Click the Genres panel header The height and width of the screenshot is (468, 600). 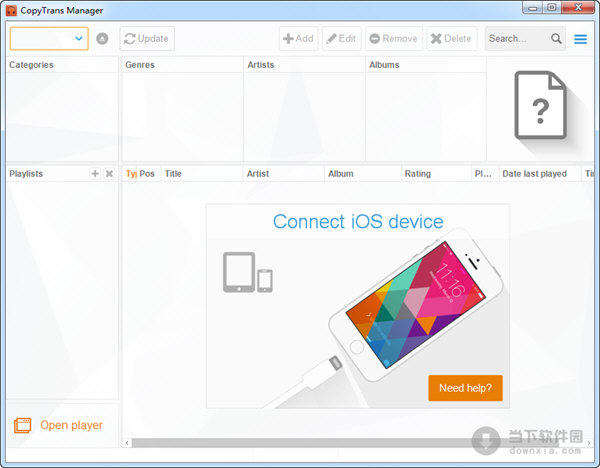(183, 65)
